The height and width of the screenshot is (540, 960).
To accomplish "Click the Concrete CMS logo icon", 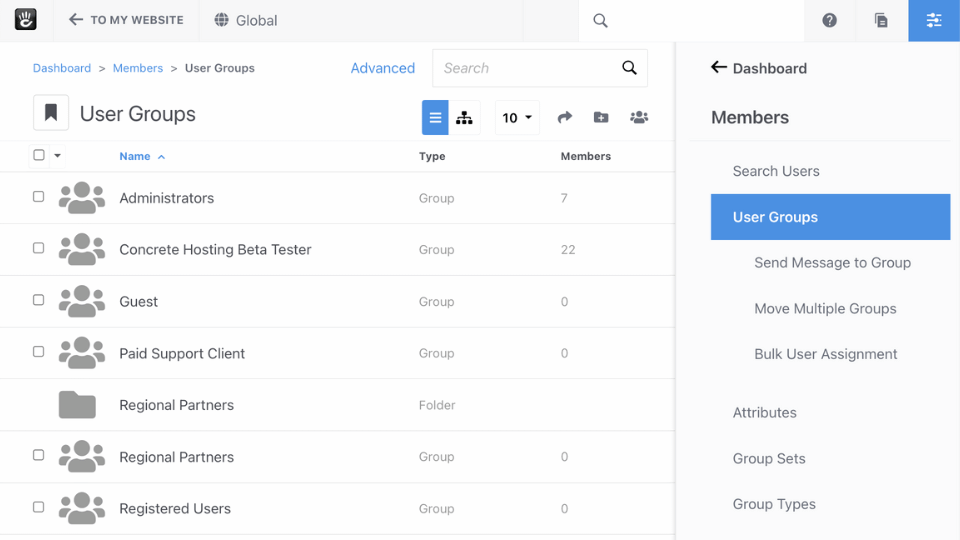I will [x=25, y=20].
